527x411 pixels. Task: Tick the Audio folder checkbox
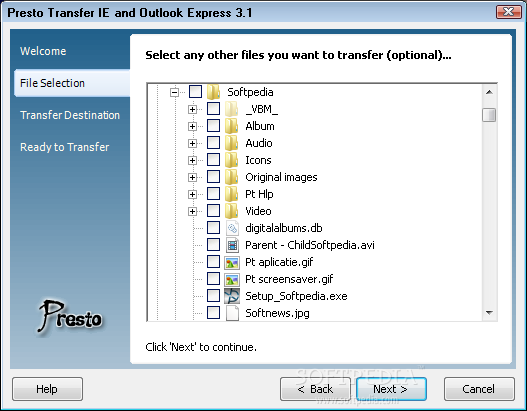(213, 142)
